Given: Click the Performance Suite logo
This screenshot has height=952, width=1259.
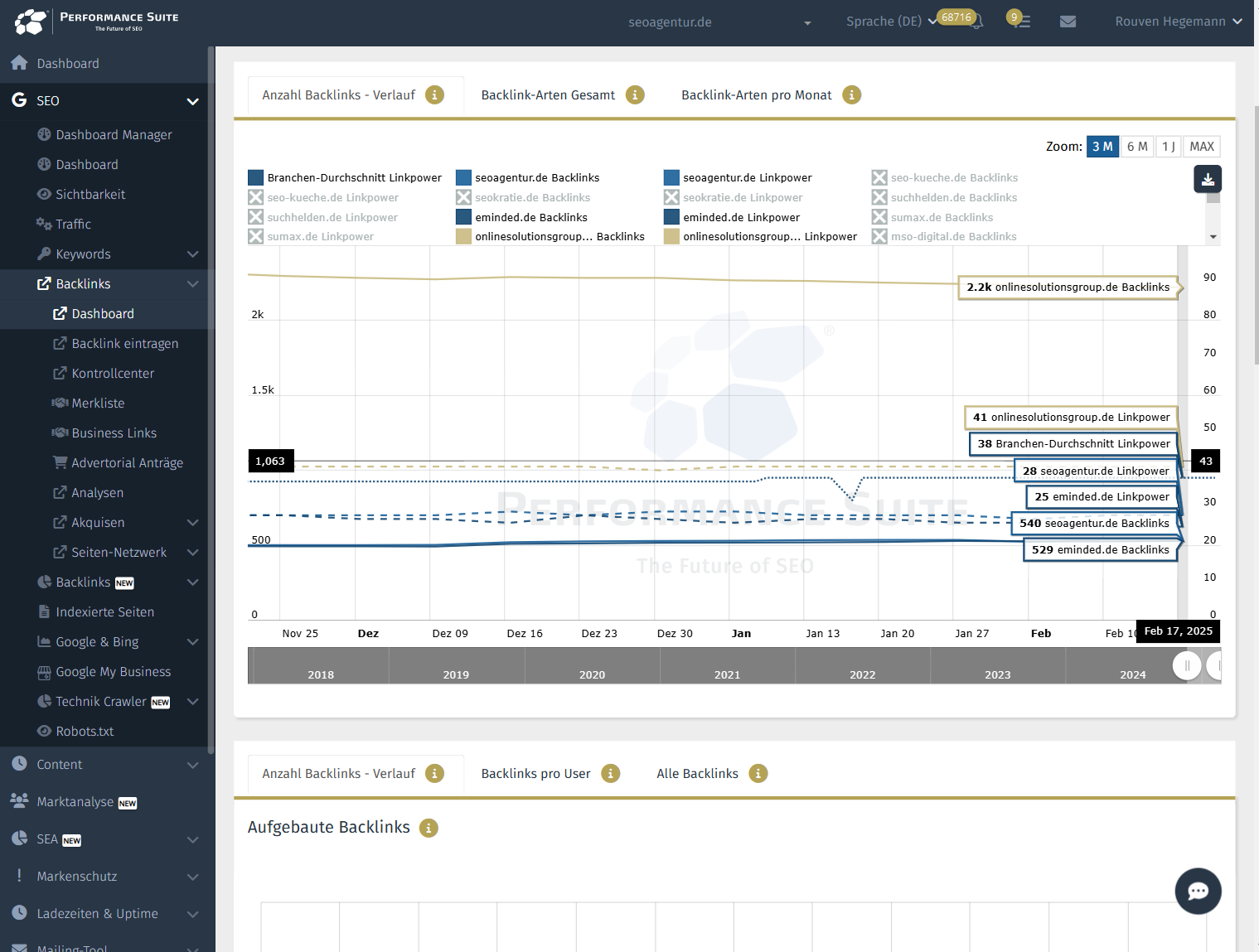Looking at the screenshot, I should tap(96, 21).
